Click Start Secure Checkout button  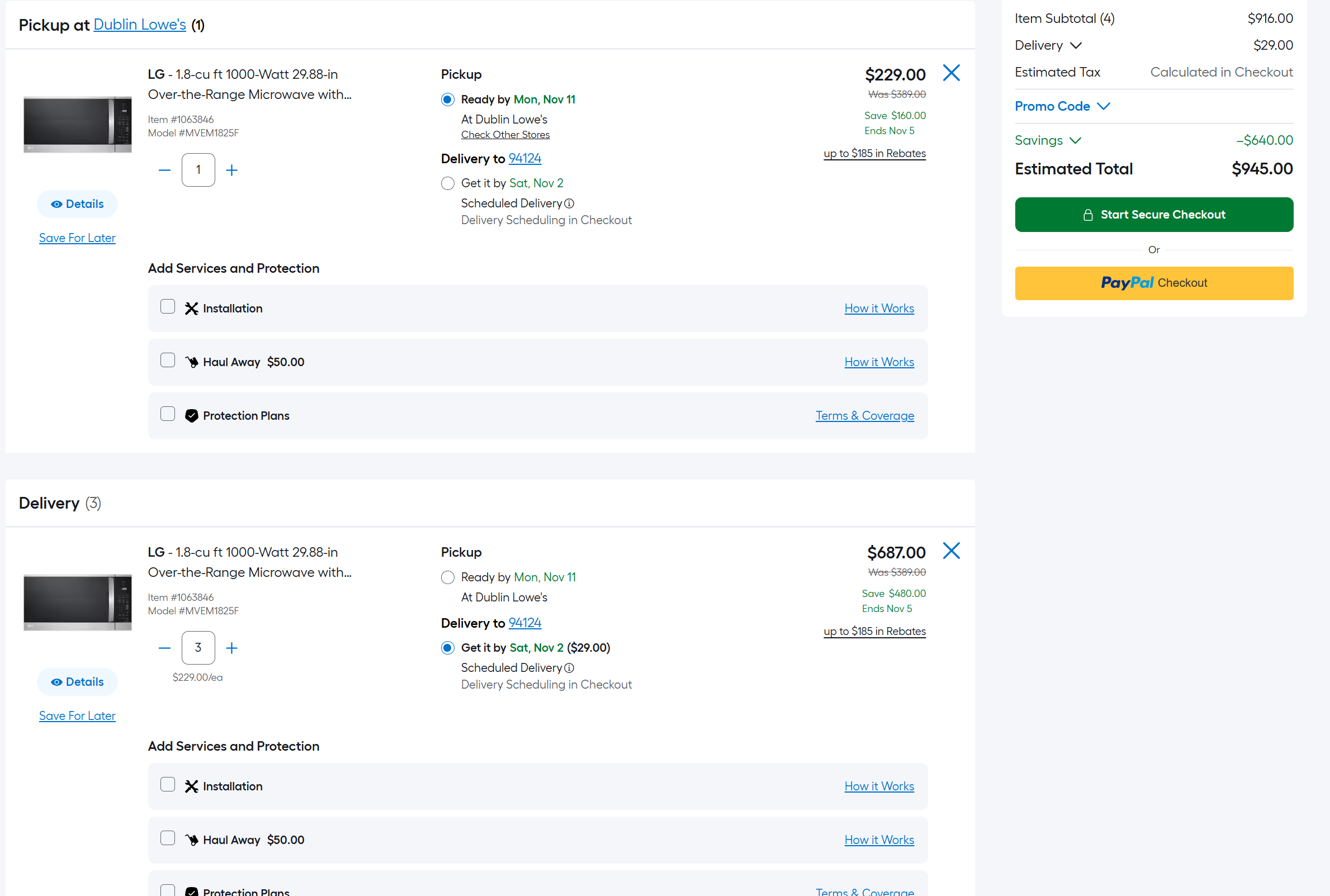(1153, 215)
